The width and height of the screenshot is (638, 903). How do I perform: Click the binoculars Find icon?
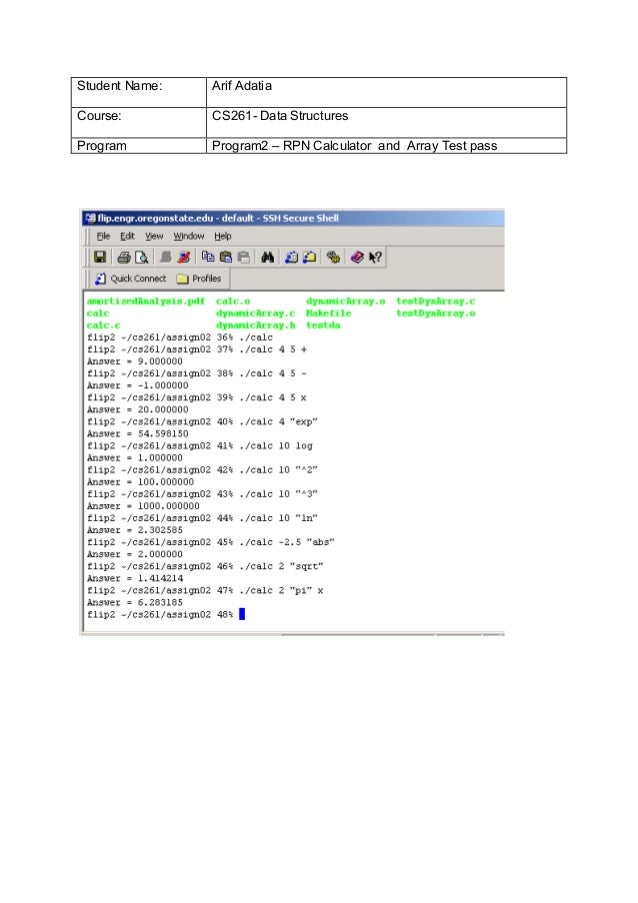[x=268, y=257]
